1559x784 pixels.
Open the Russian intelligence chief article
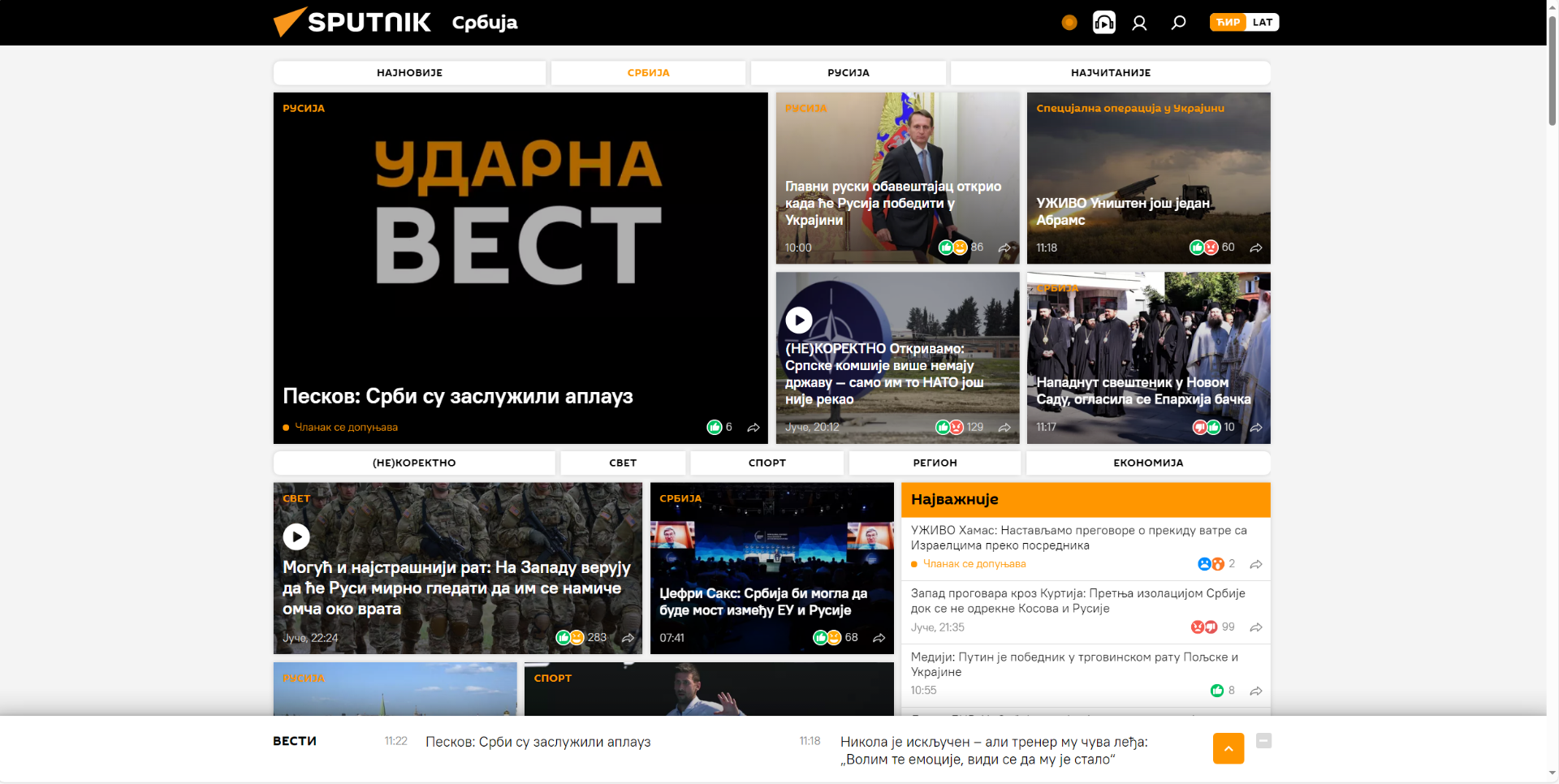[893, 203]
